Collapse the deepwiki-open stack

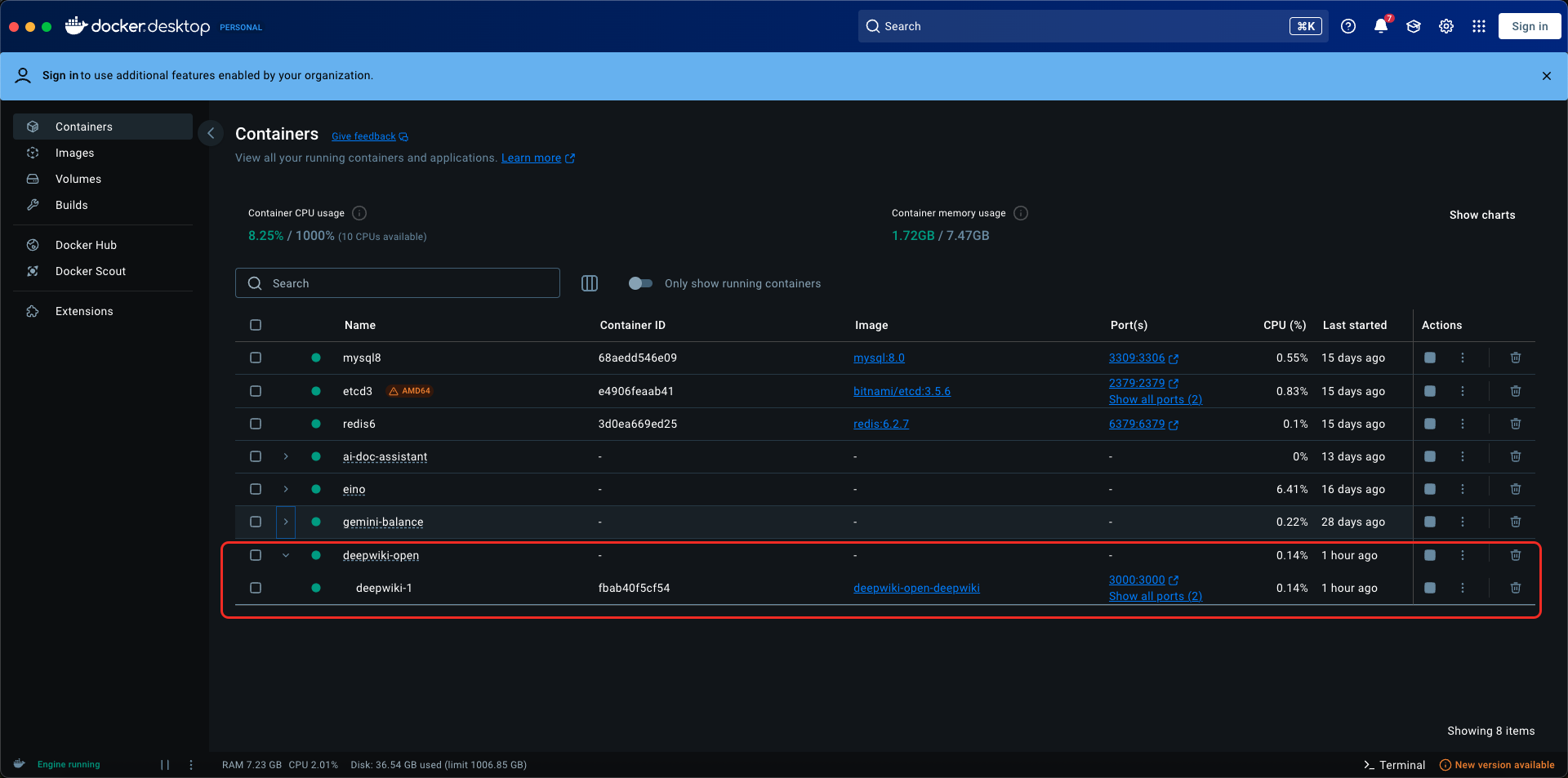286,555
